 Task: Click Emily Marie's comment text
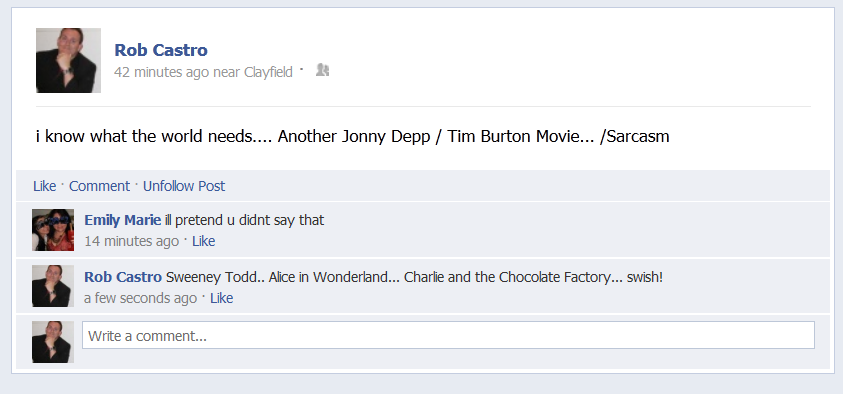click(245, 220)
